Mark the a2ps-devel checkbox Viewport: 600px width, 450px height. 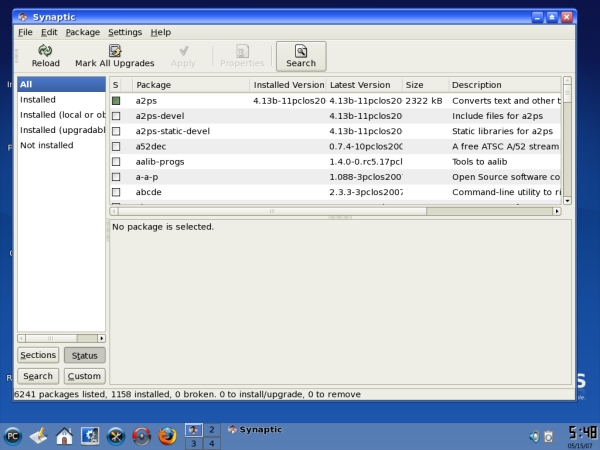(x=116, y=116)
